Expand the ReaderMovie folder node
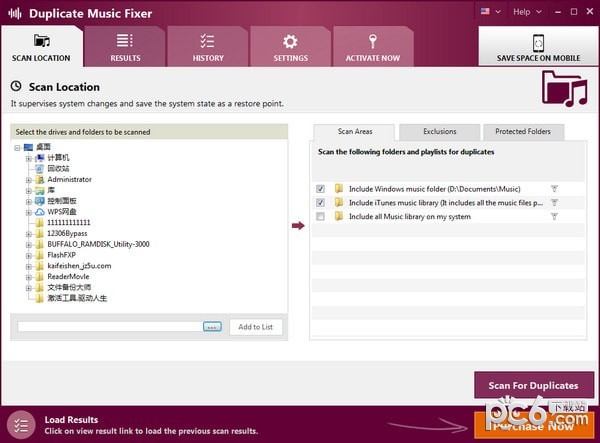This screenshot has height=443, width=600. (29, 277)
